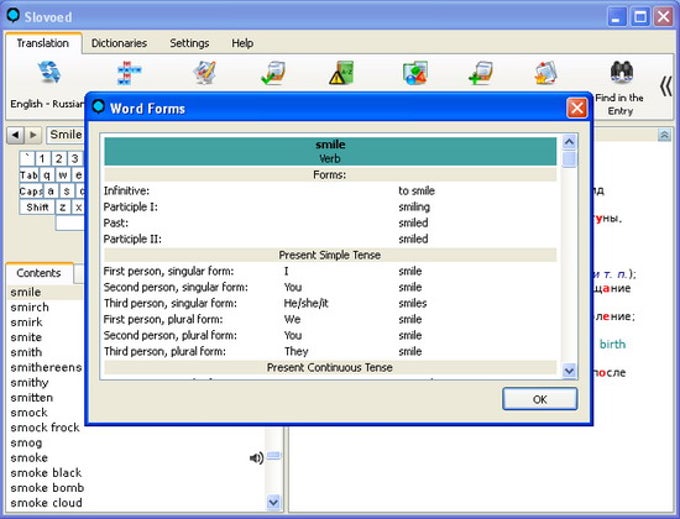The width and height of the screenshot is (680, 519).
Task: Select 'smitten' in the Contents list
Action: (32, 398)
